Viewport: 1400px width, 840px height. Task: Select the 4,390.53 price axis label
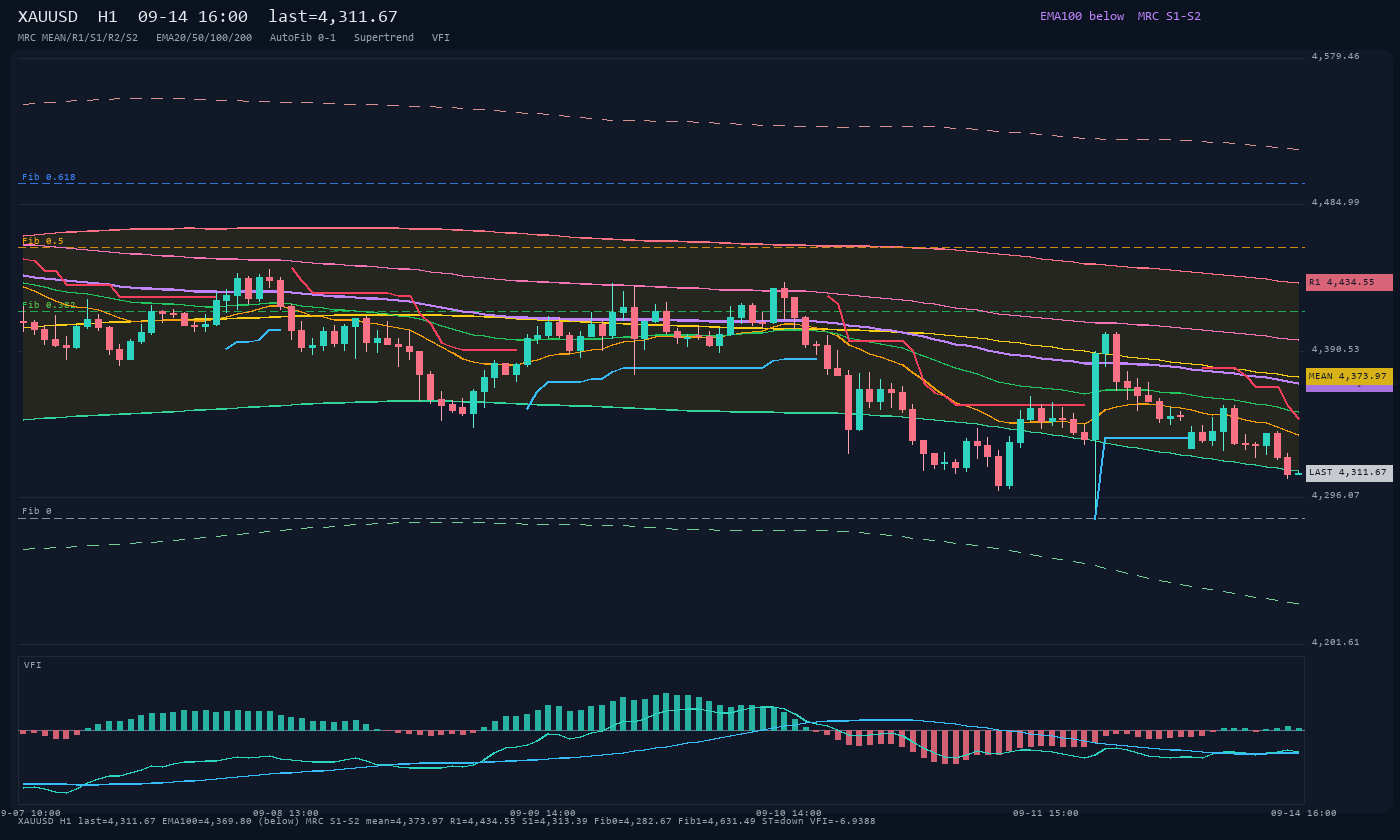[x=1336, y=350]
